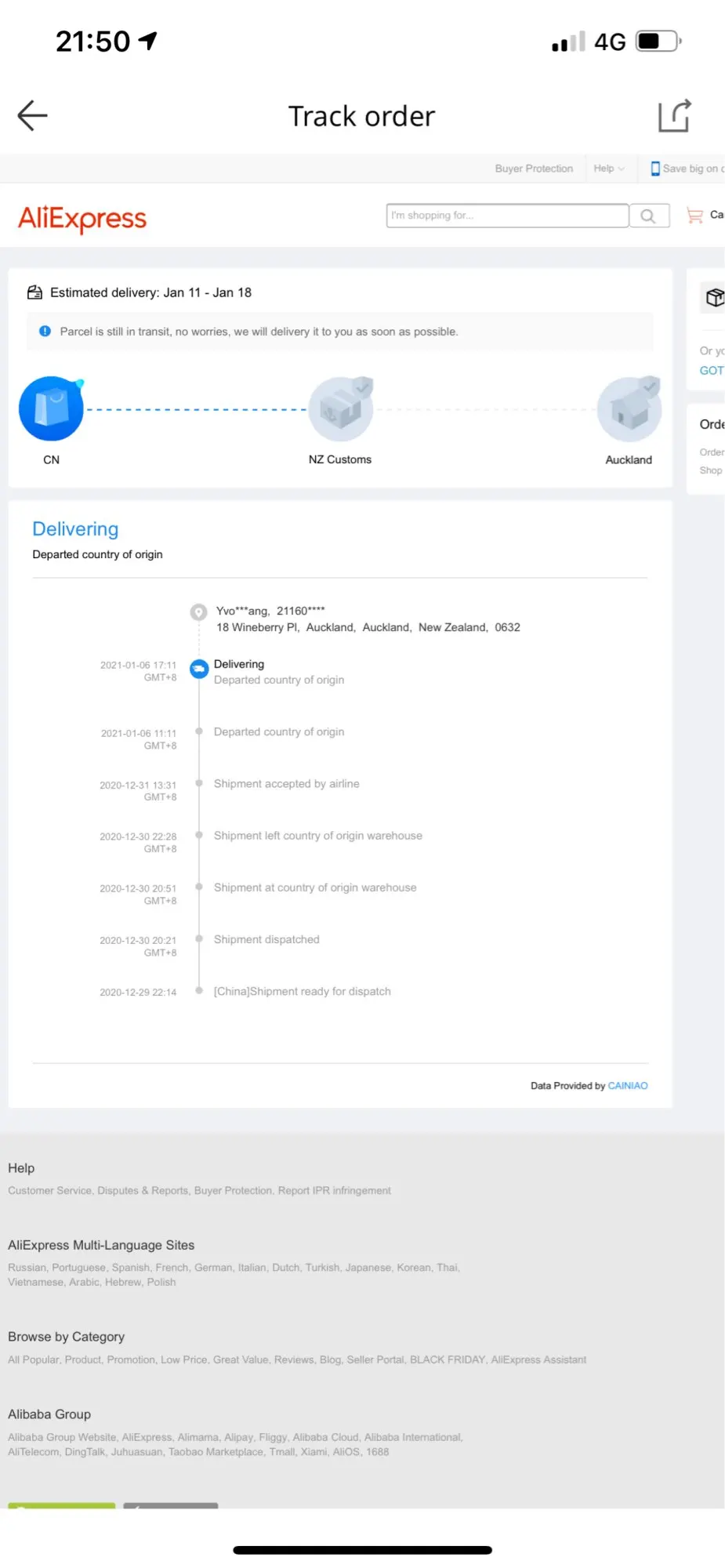Open the BLACK FRIDAY footer link
This screenshot has height=1568, width=725.
click(x=448, y=1359)
